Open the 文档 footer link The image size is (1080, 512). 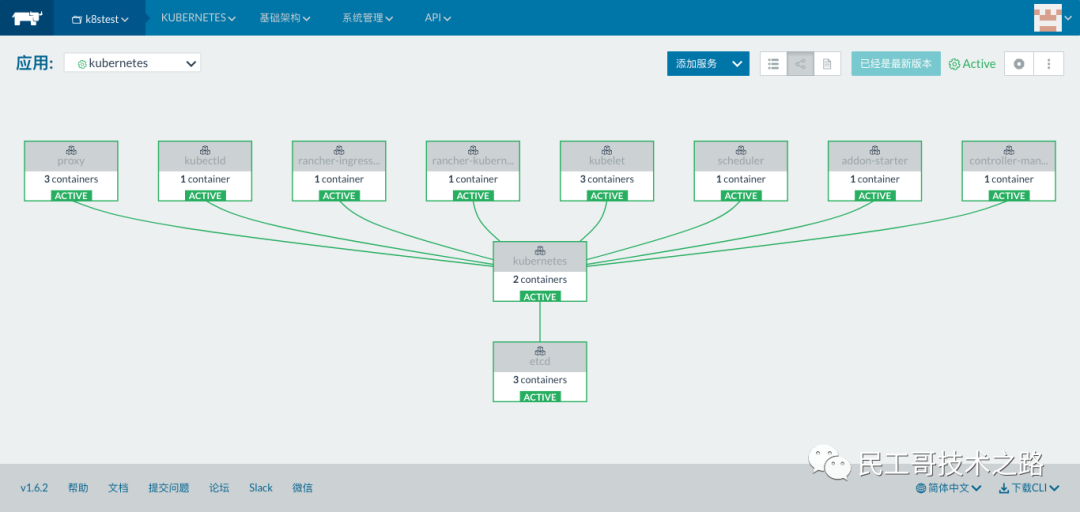pyautogui.click(x=118, y=488)
